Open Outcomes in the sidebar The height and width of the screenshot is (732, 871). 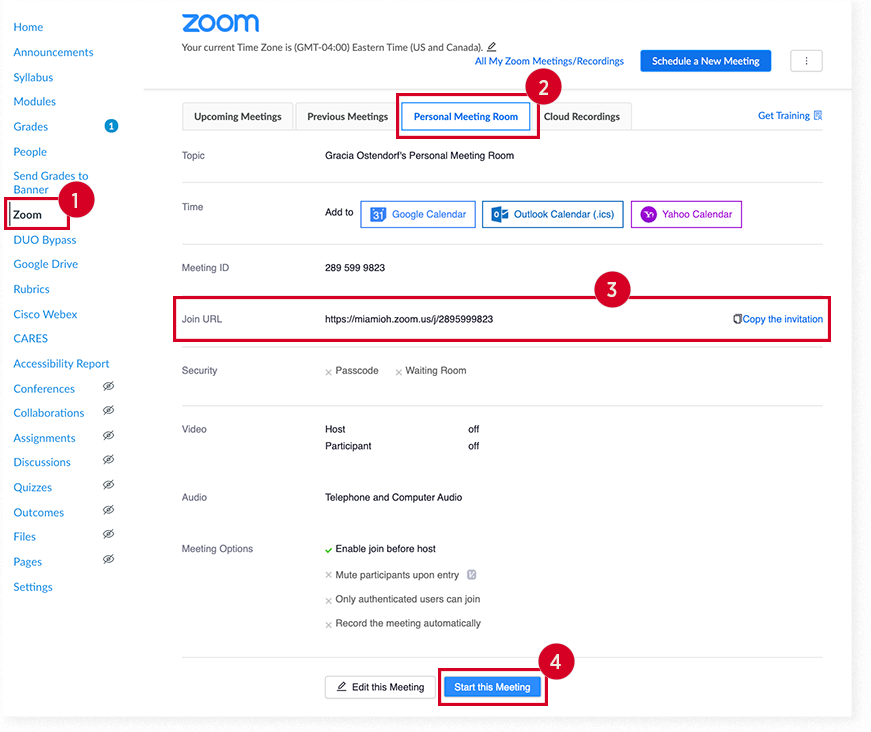pyautogui.click(x=39, y=513)
